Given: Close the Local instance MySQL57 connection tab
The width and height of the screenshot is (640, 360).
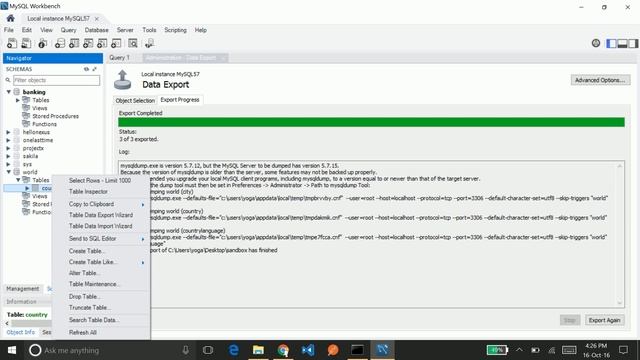Looking at the screenshot, I should tap(97, 18).
